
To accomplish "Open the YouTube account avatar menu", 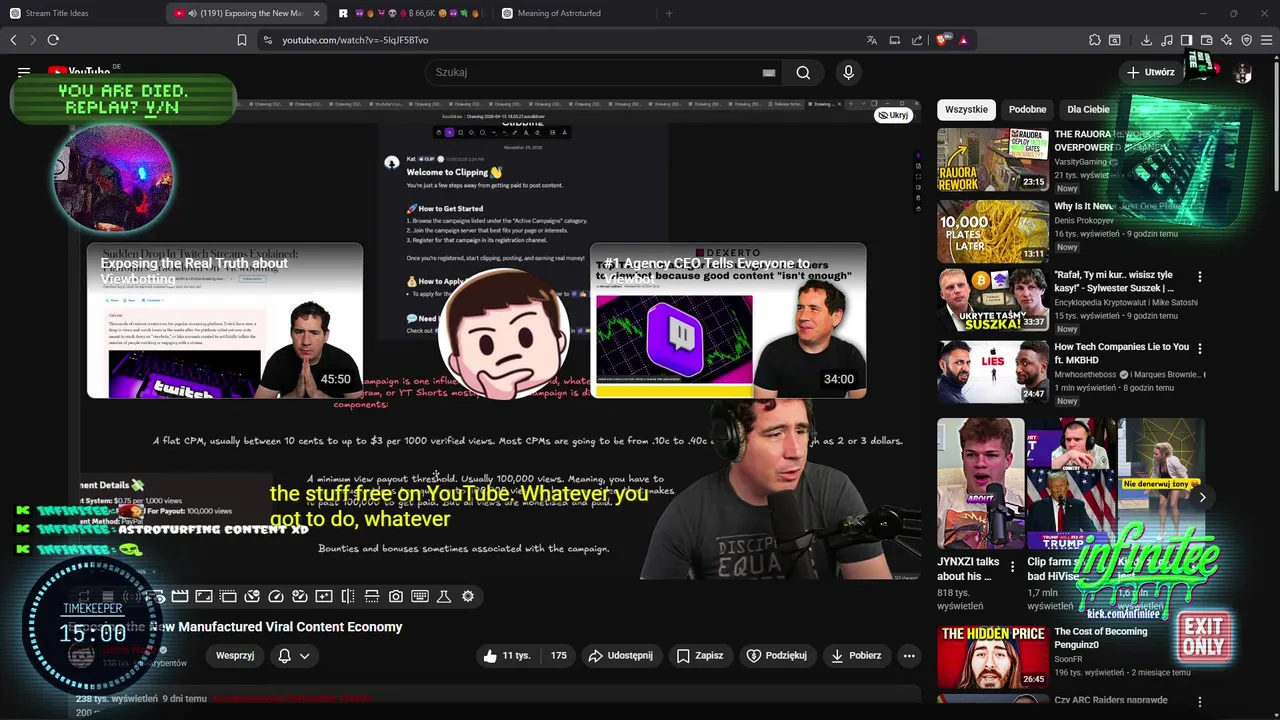I will tap(1243, 74).
